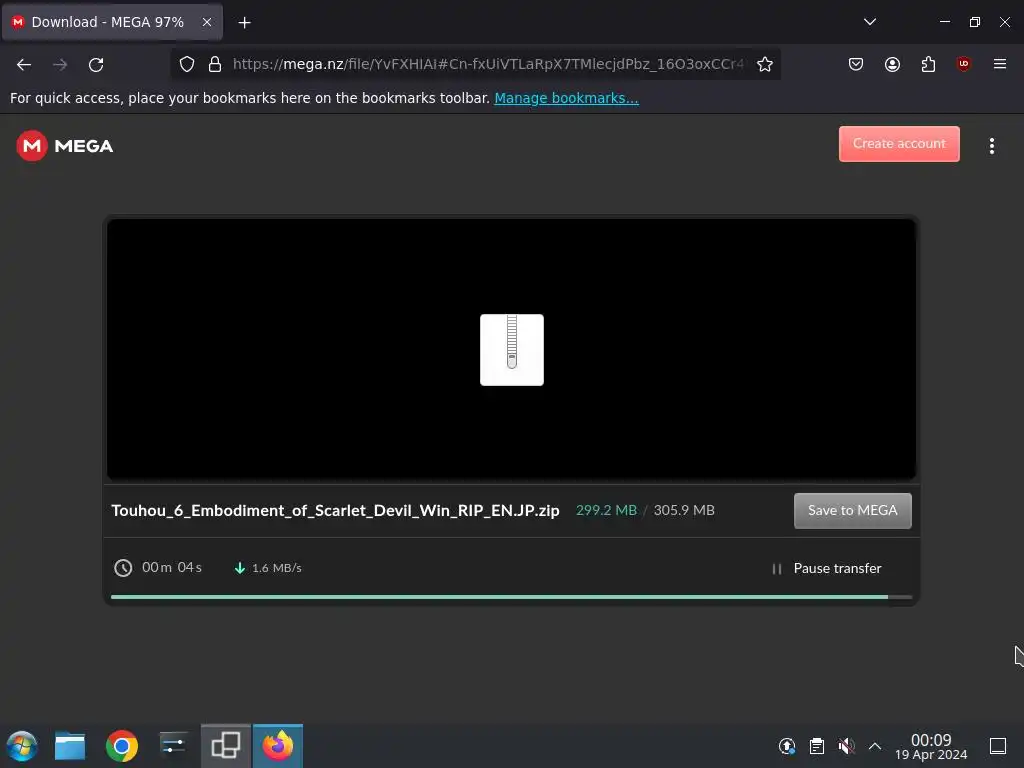Open the Firefox account icon
Screen dimensions: 1024x768
coord(892,64)
